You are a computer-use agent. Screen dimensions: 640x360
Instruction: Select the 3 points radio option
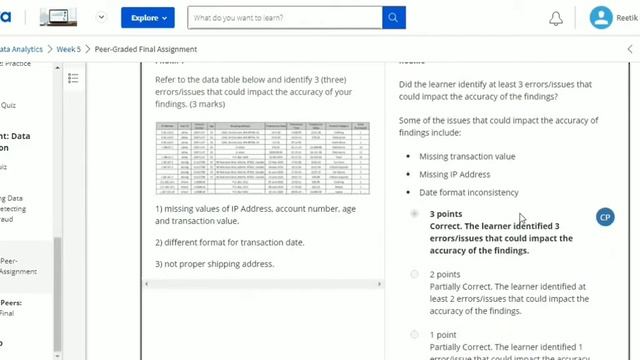pyautogui.click(x=414, y=213)
